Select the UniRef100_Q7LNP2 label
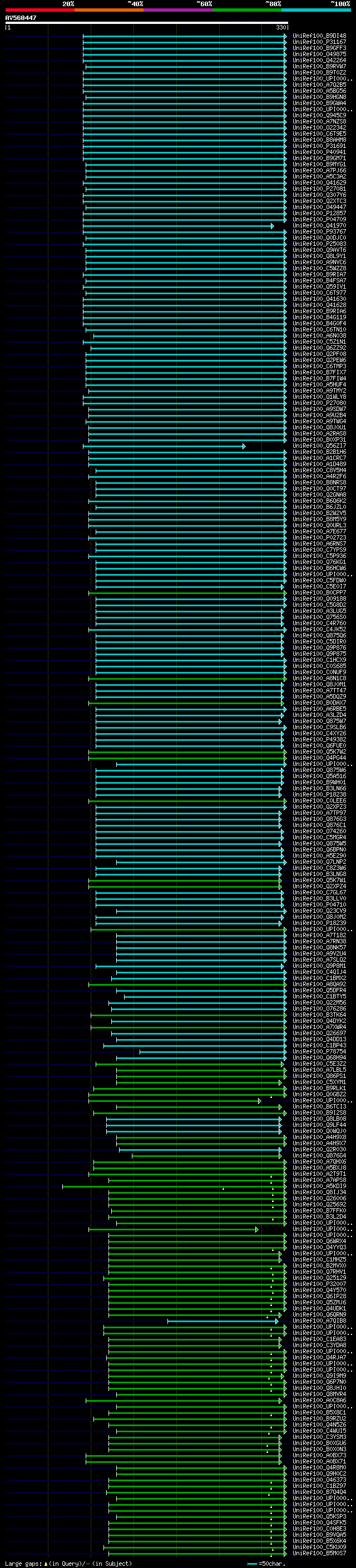This screenshot has width=356, height=1568. coord(319,862)
